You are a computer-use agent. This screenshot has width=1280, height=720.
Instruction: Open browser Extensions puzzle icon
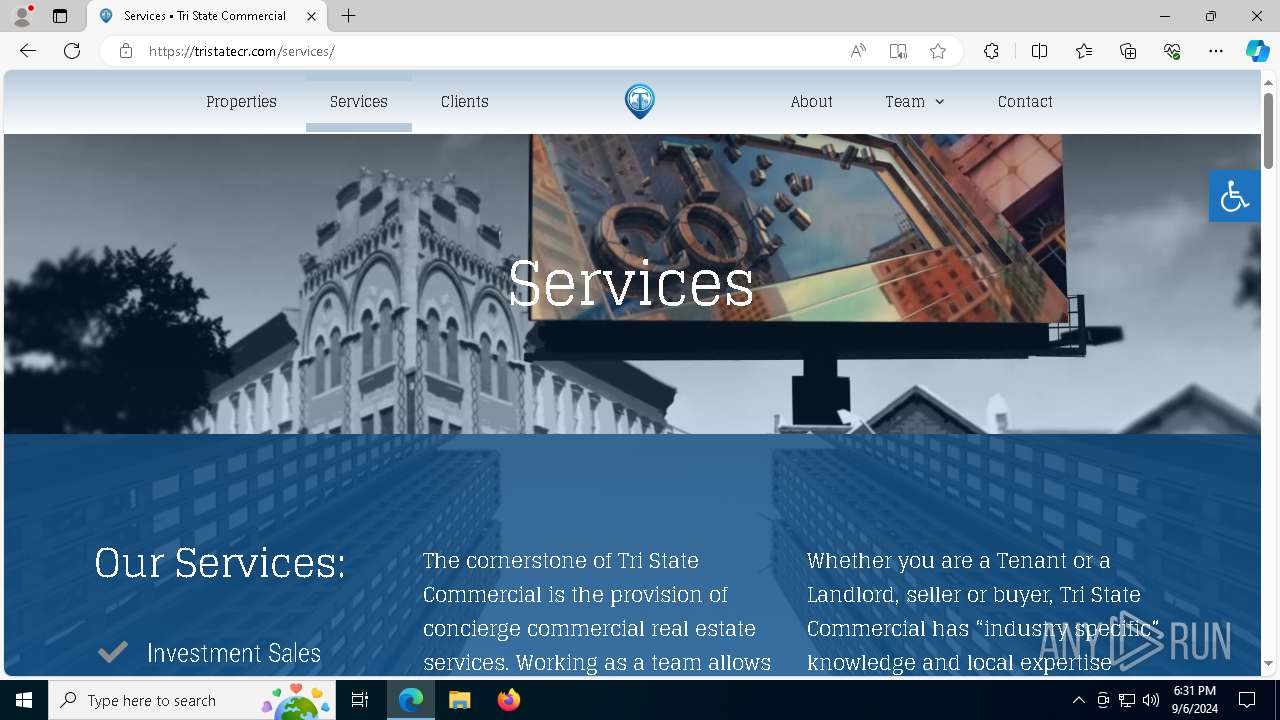(991, 51)
